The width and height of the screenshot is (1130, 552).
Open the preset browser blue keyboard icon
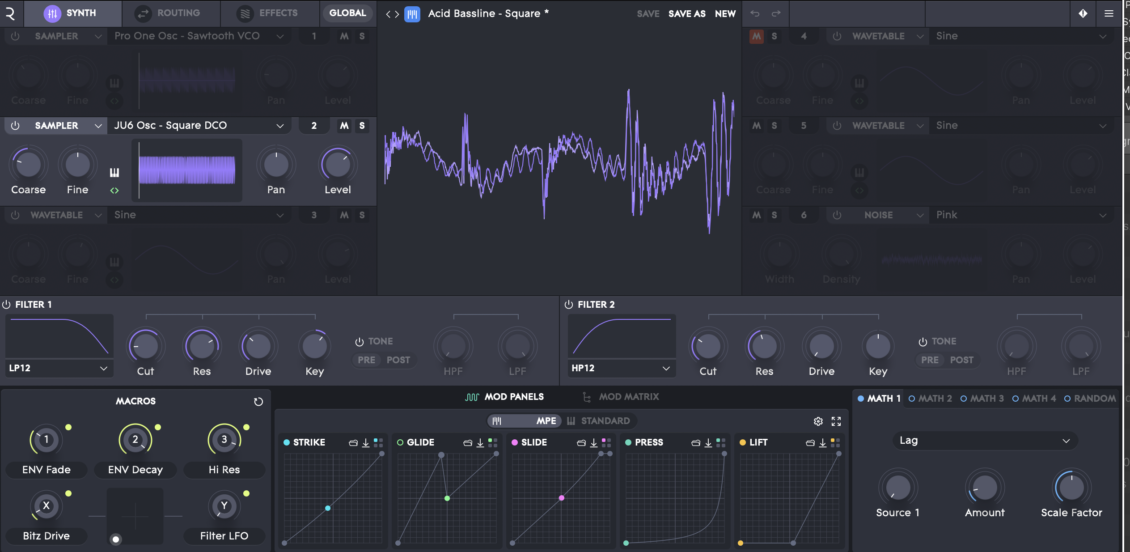[x=412, y=14]
